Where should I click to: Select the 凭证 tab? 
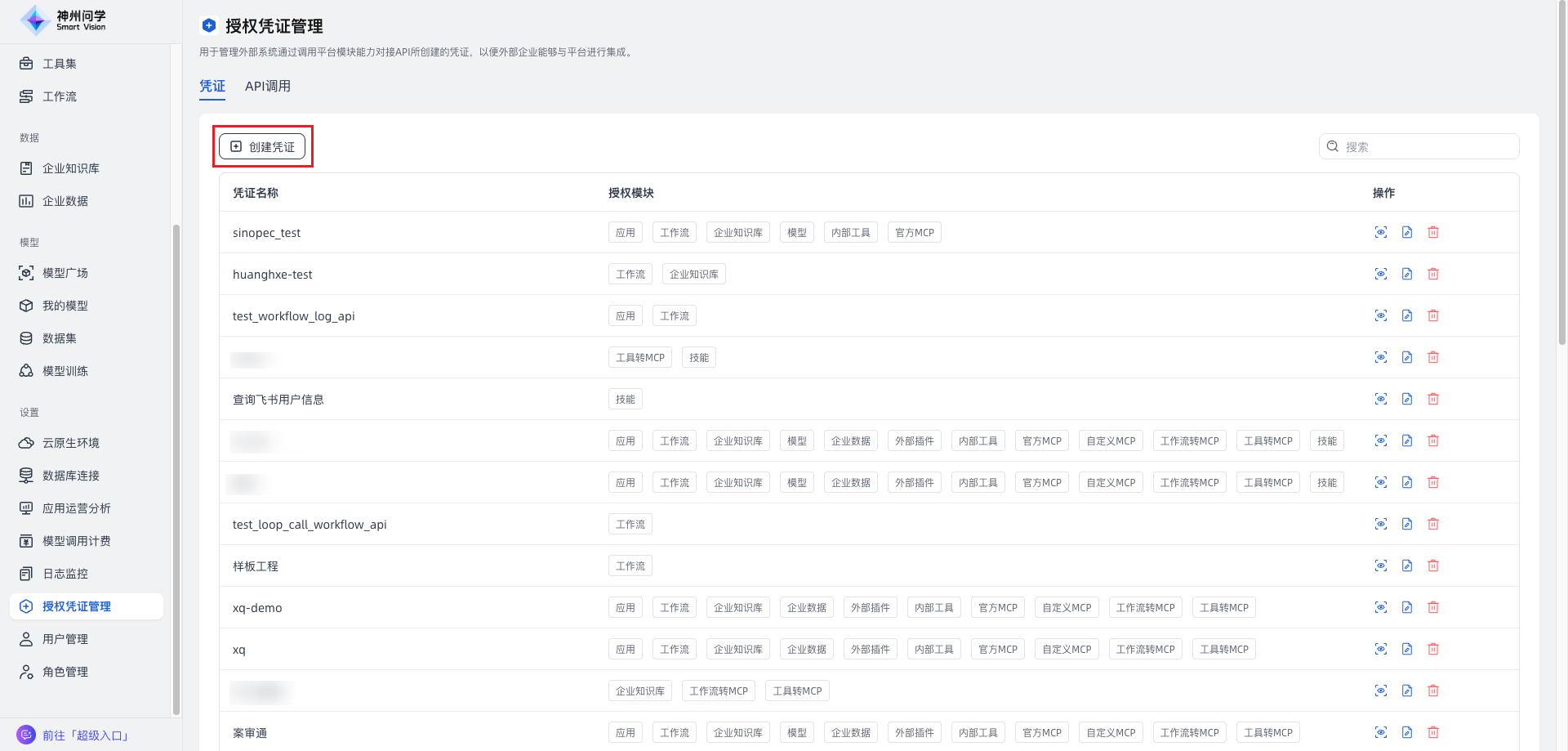[x=212, y=86]
